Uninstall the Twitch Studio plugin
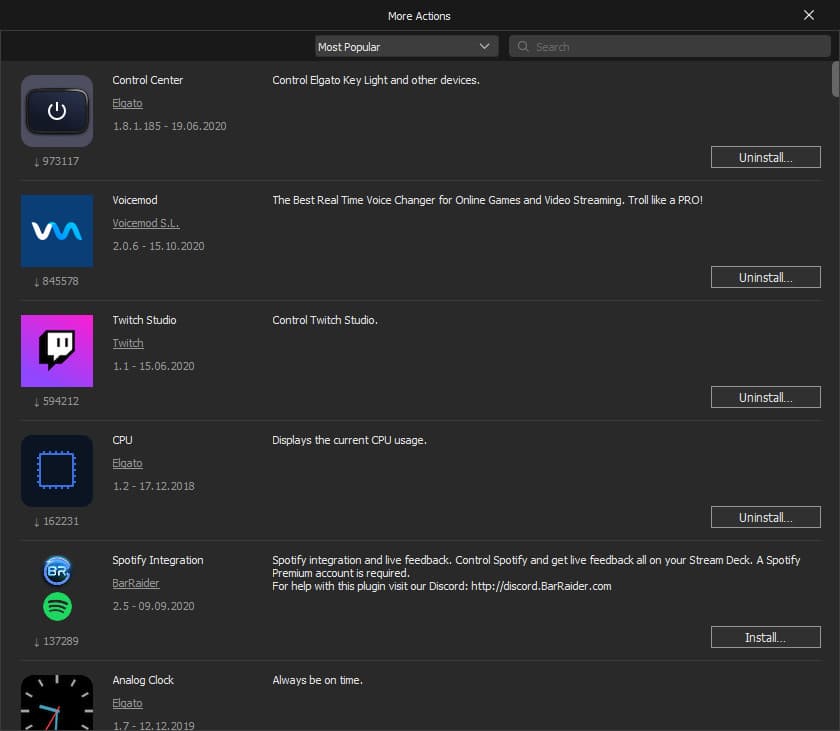The image size is (840, 731). [x=766, y=397]
